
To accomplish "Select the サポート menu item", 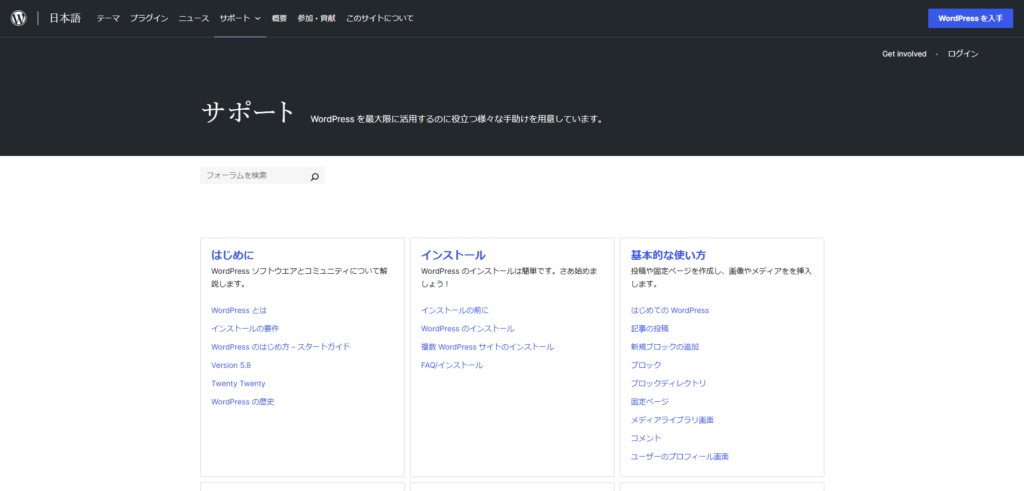I will (x=235, y=18).
